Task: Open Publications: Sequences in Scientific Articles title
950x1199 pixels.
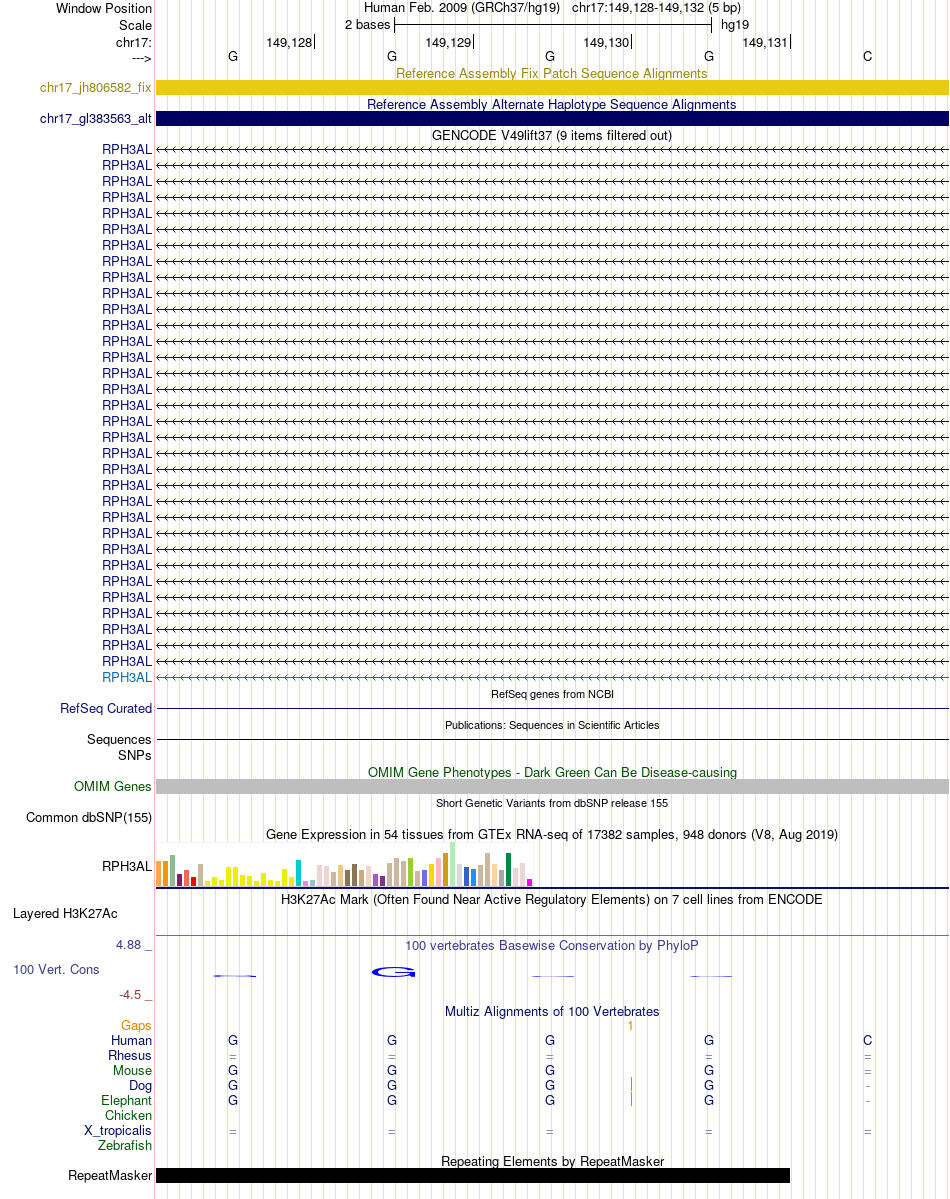Action: pos(552,725)
